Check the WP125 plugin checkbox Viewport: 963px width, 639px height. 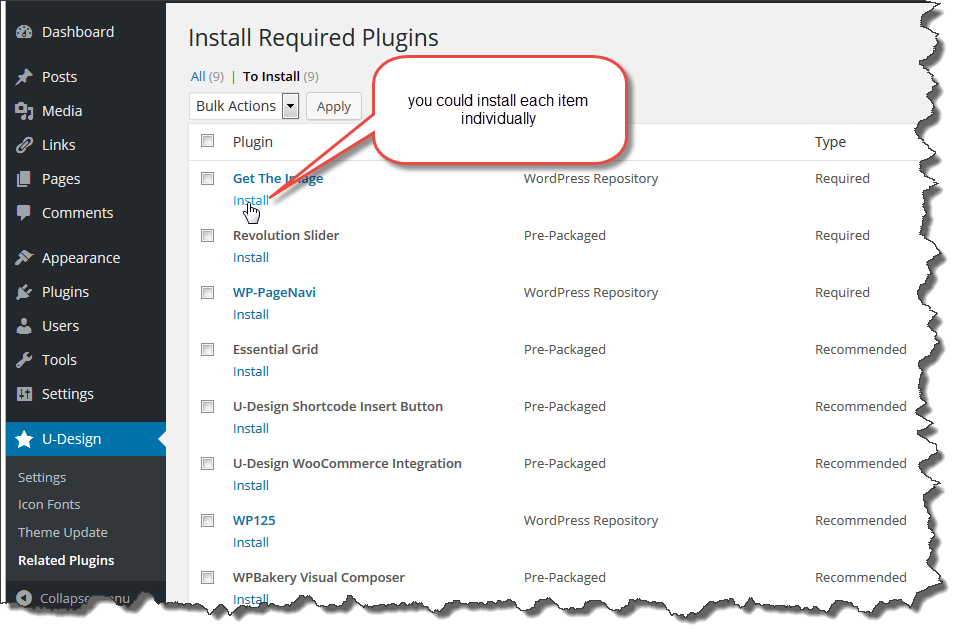[208, 520]
